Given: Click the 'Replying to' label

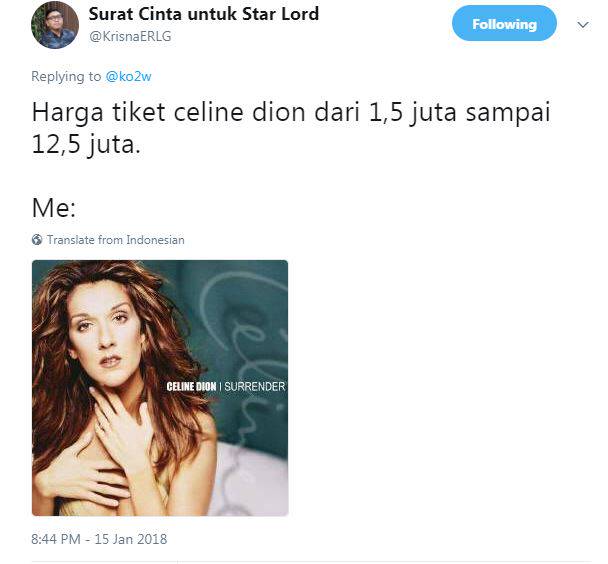Looking at the screenshot, I should click(66, 76).
